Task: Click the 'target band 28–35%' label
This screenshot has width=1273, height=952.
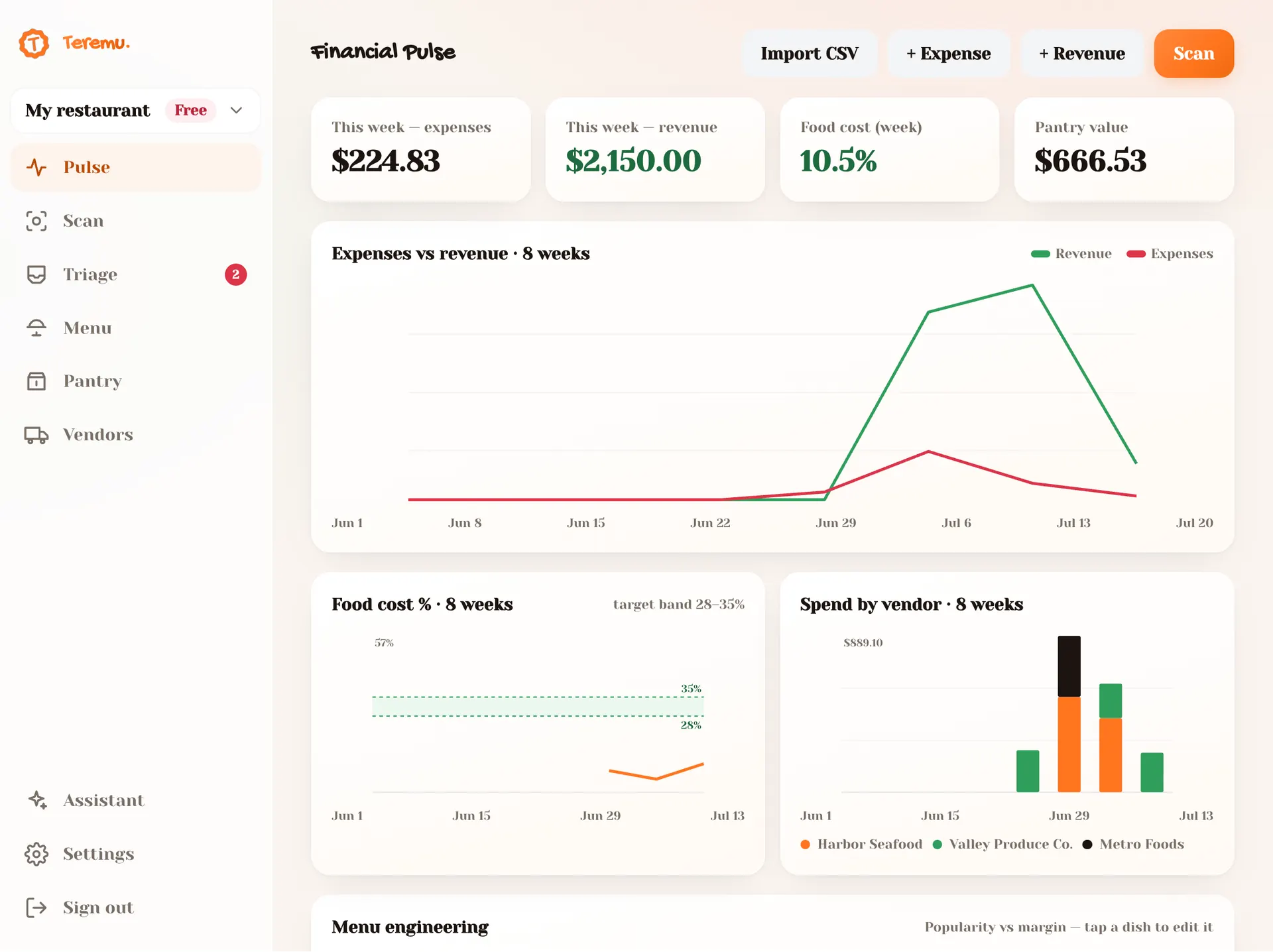Action: [679, 605]
